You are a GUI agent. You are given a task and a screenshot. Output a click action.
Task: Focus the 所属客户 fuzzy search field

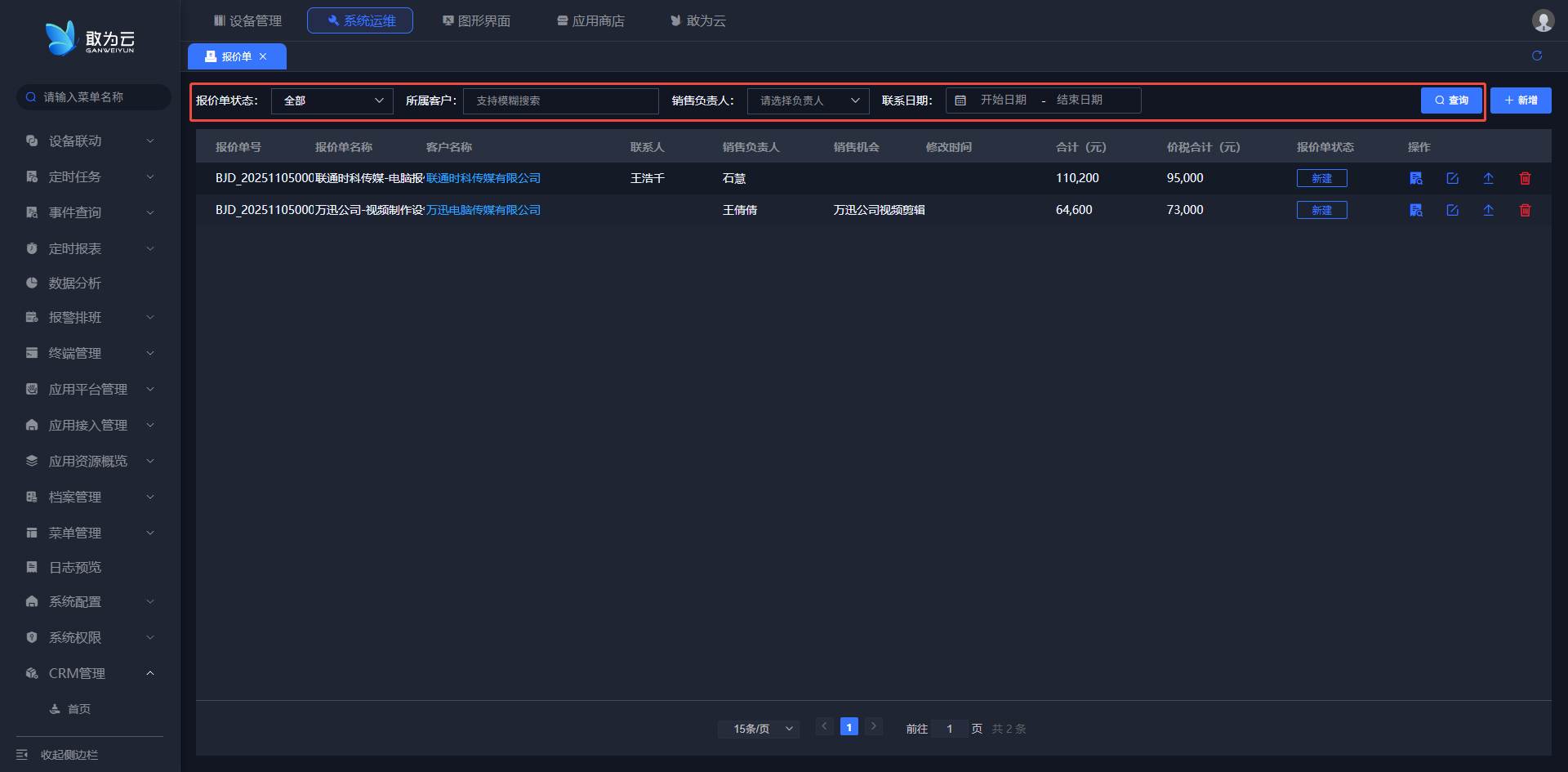(x=561, y=100)
